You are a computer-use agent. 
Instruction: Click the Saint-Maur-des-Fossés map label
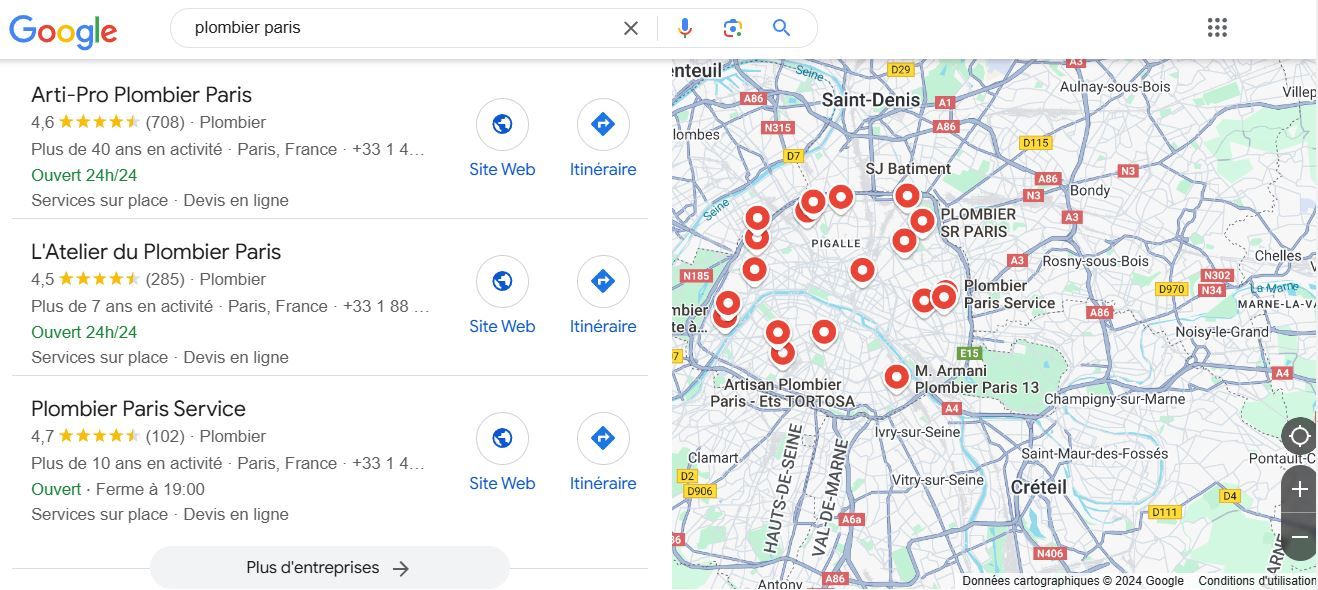pyautogui.click(x=1095, y=453)
